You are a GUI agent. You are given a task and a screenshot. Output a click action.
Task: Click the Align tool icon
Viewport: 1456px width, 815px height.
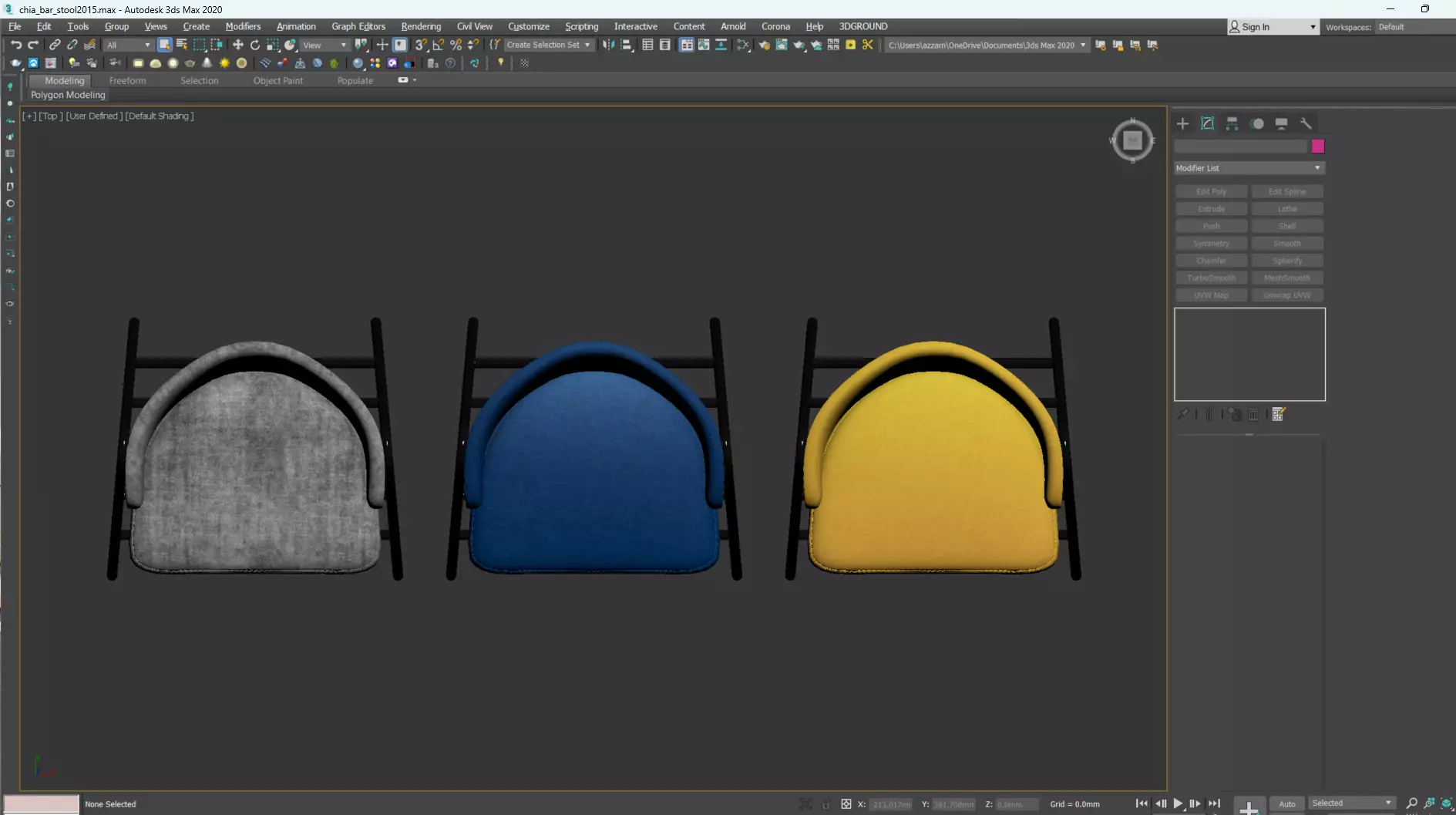coord(627,45)
